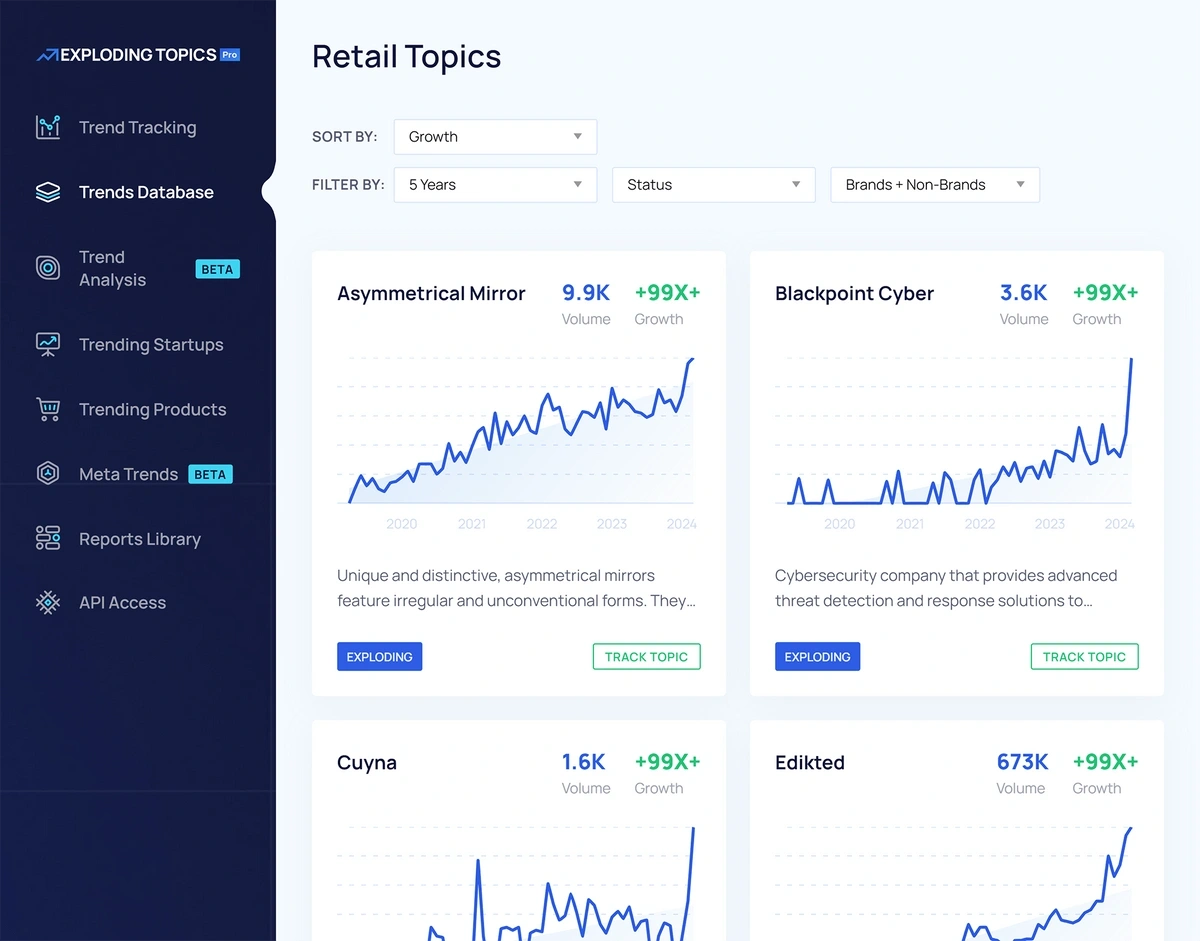Open the Edikted topic title
Image resolution: width=1200 pixels, height=941 pixels.
coord(810,762)
